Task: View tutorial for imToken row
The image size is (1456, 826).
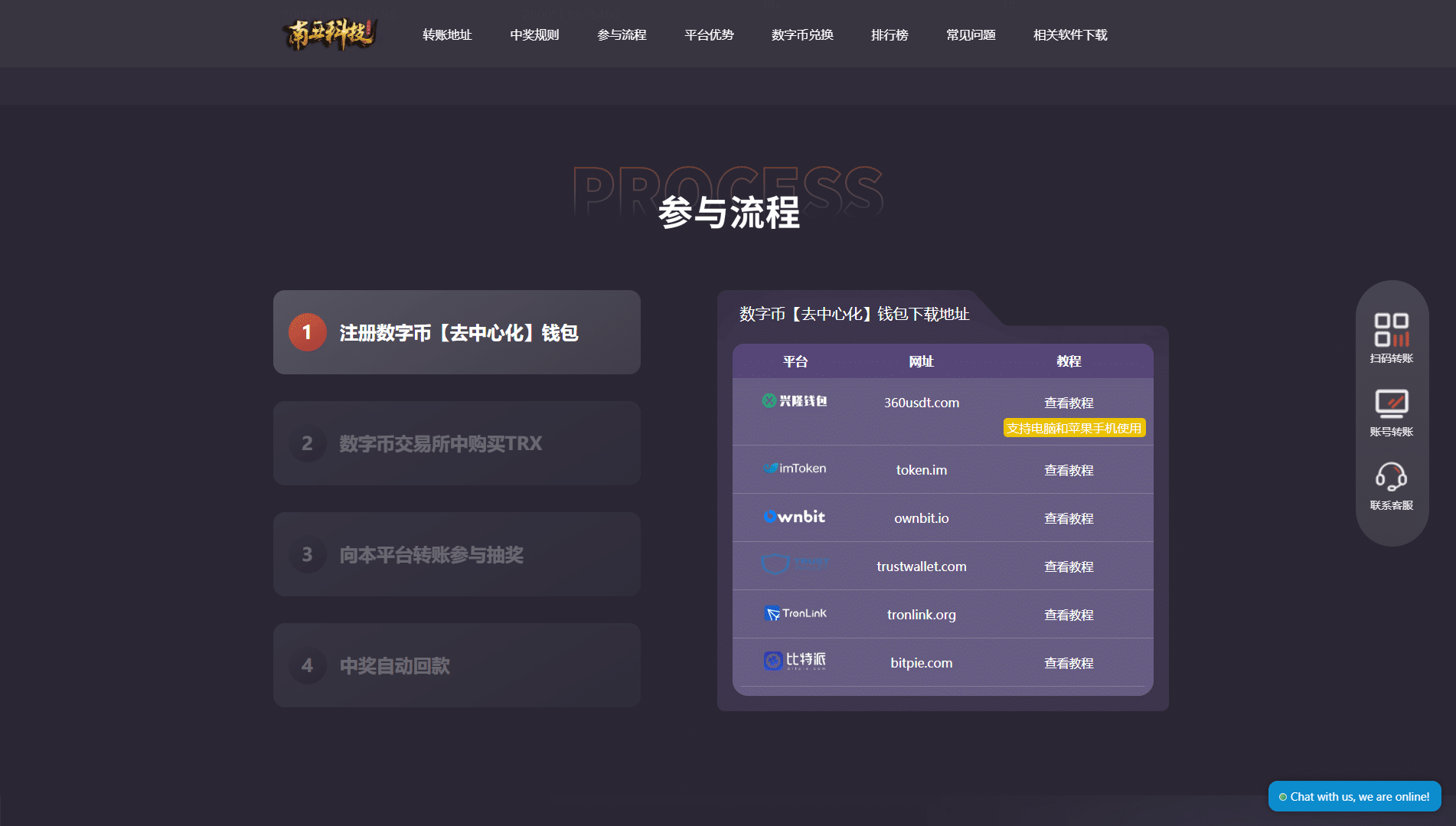Action: coord(1069,470)
